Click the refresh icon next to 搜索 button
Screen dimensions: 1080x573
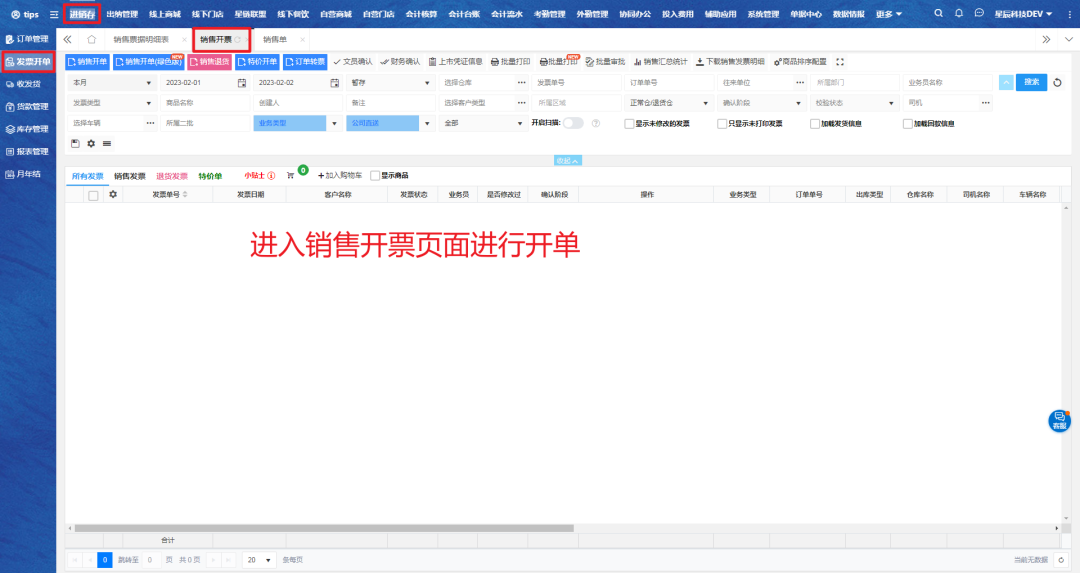click(1058, 82)
